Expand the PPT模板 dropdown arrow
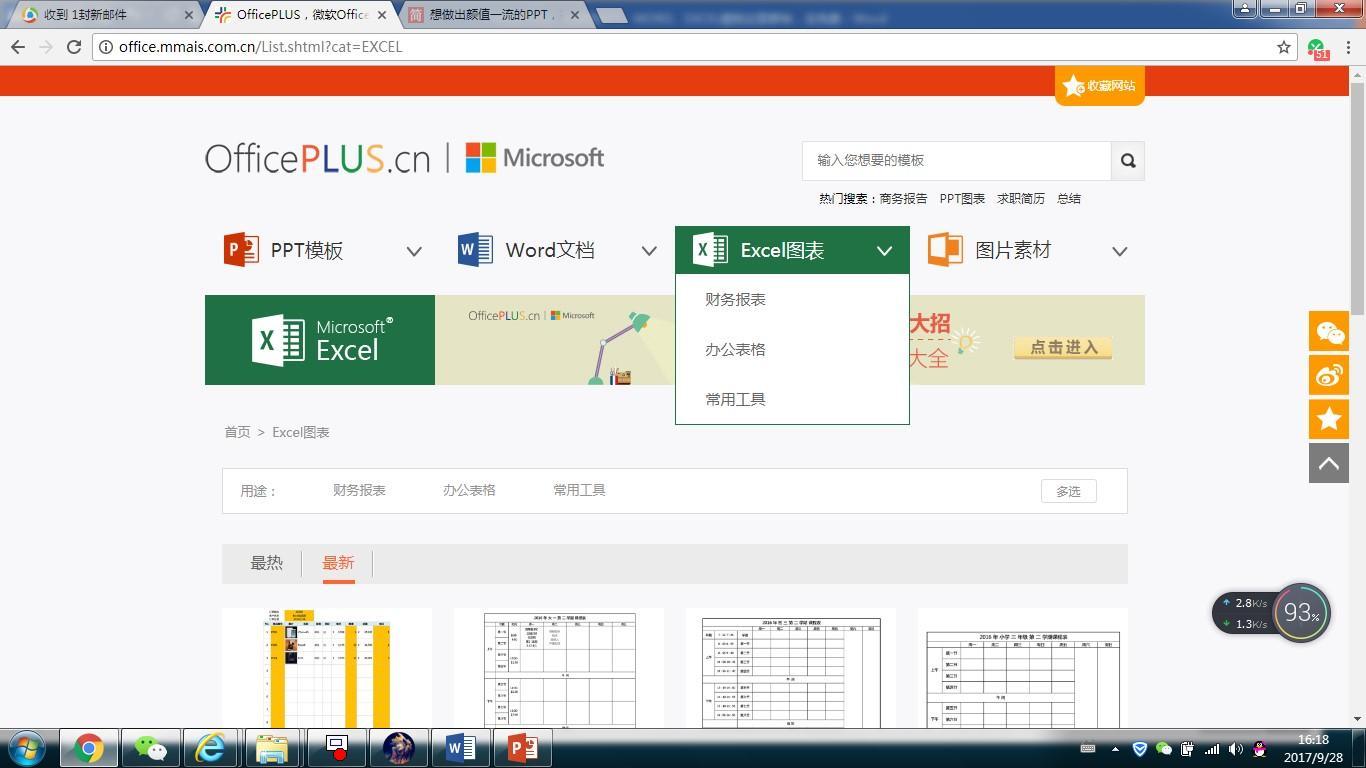The height and width of the screenshot is (768, 1366). click(413, 251)
